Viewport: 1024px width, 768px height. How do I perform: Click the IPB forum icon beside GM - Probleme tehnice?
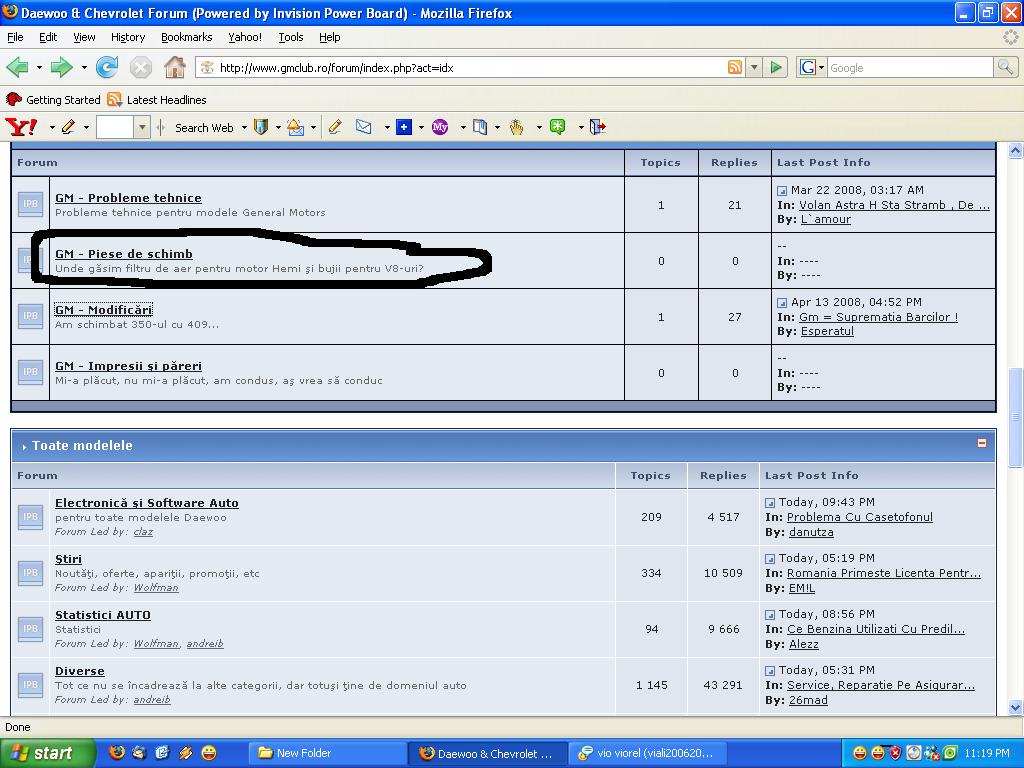pos(30,204)
